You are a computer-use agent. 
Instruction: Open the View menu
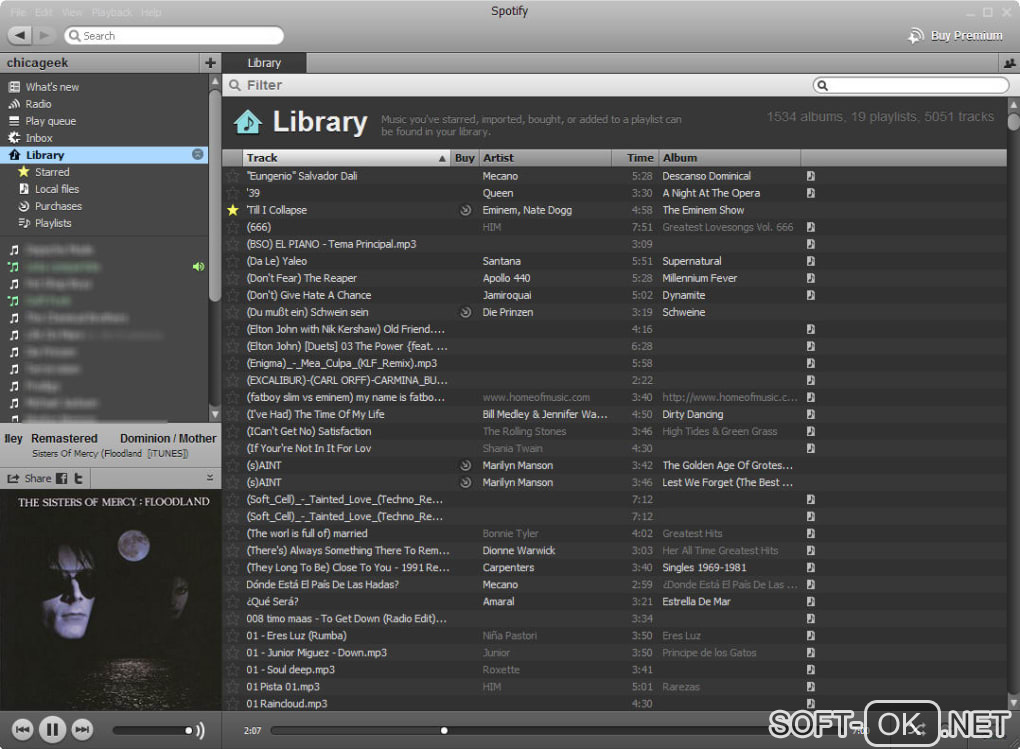click(x=72, y=12)
